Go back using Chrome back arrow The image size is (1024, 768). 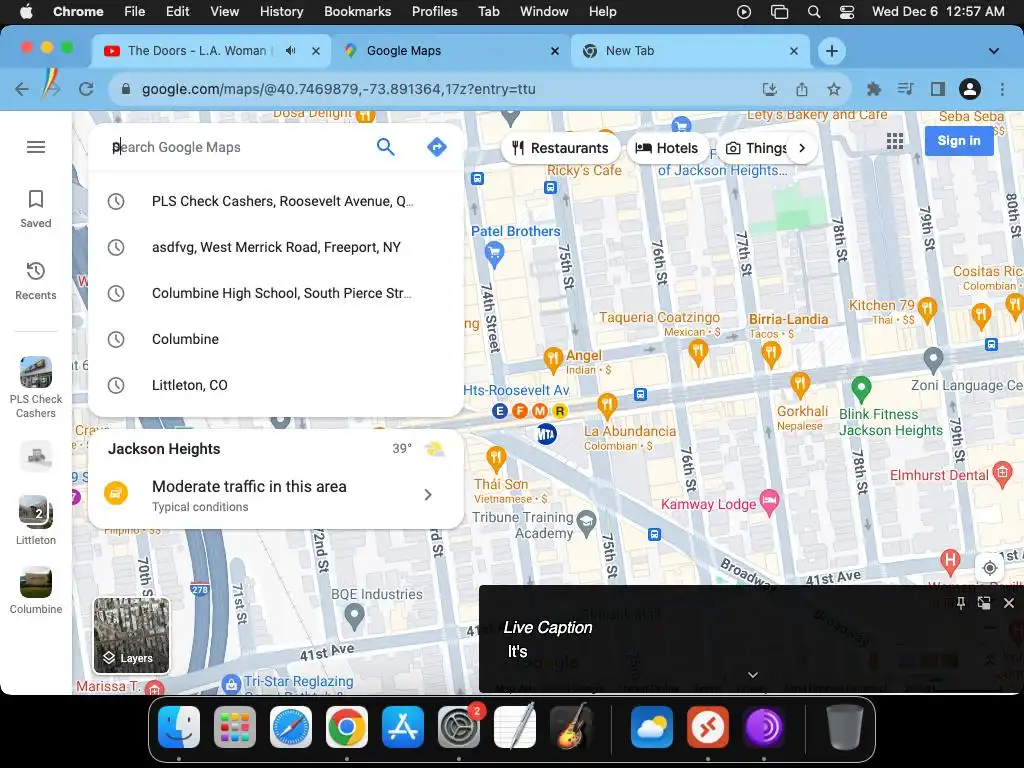(x=22, y=89)
